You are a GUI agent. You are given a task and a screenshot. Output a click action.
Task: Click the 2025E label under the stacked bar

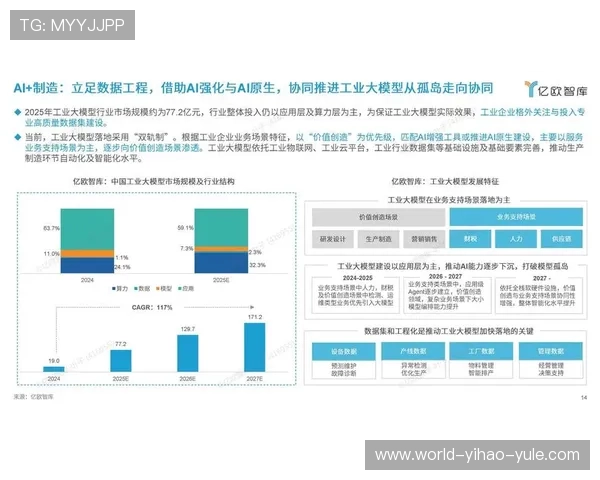[x=221, y=280]
